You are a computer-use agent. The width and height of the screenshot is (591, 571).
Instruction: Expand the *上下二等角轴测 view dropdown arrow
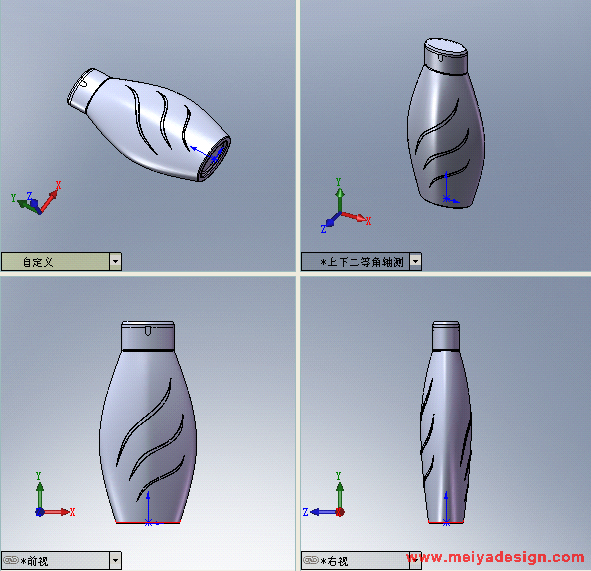[x=415, y=261]
